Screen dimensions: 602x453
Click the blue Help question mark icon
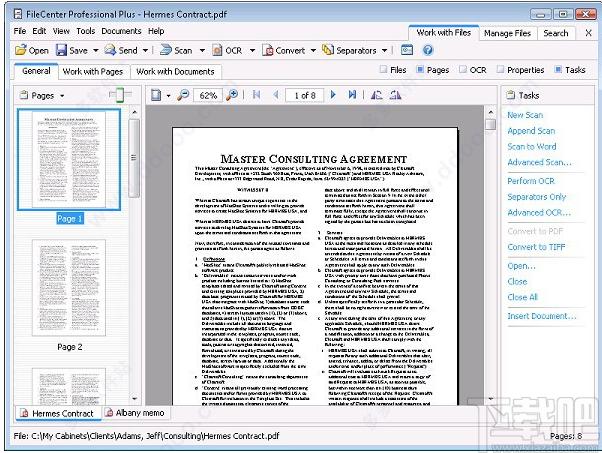pyautogui.click(x=428, y=50)
